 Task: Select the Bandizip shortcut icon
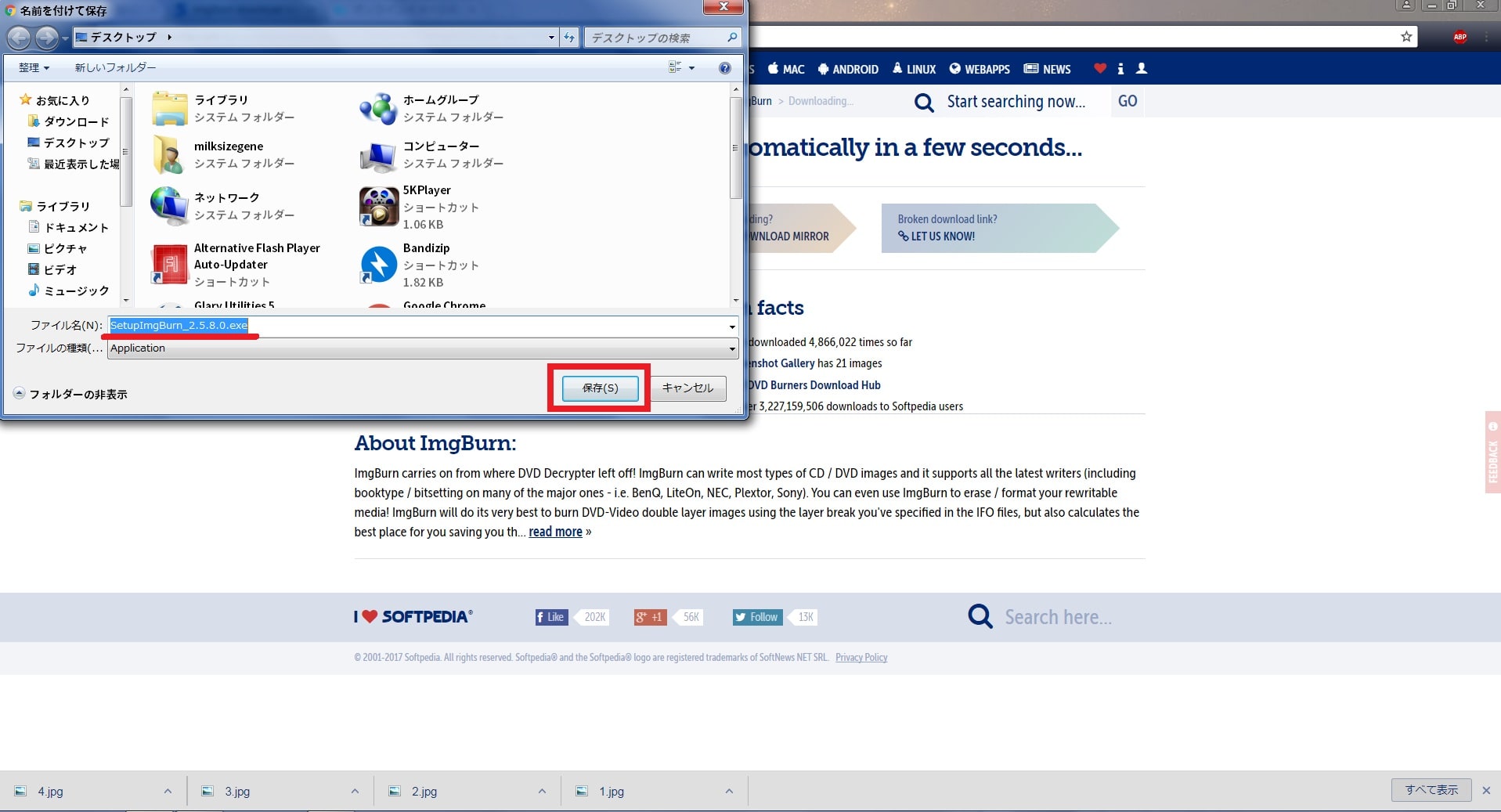(x=378, y=265)
